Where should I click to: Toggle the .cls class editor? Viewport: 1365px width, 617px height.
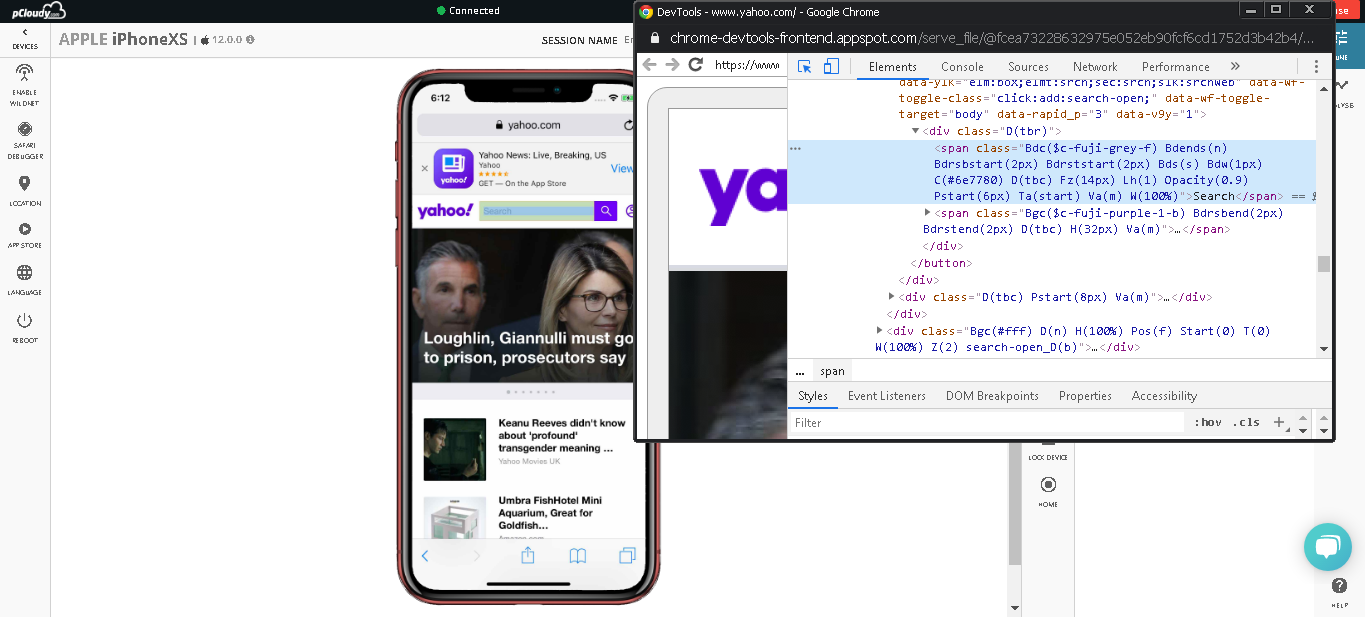pos(1246,423)
